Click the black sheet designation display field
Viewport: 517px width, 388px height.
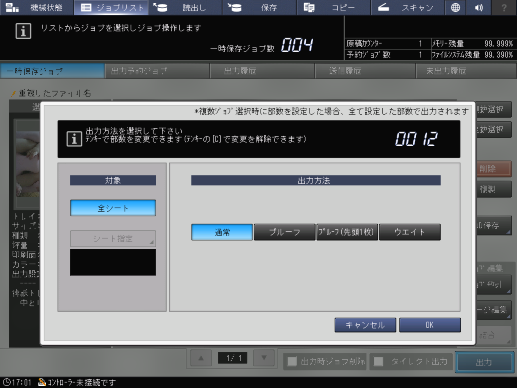(113, 262)
